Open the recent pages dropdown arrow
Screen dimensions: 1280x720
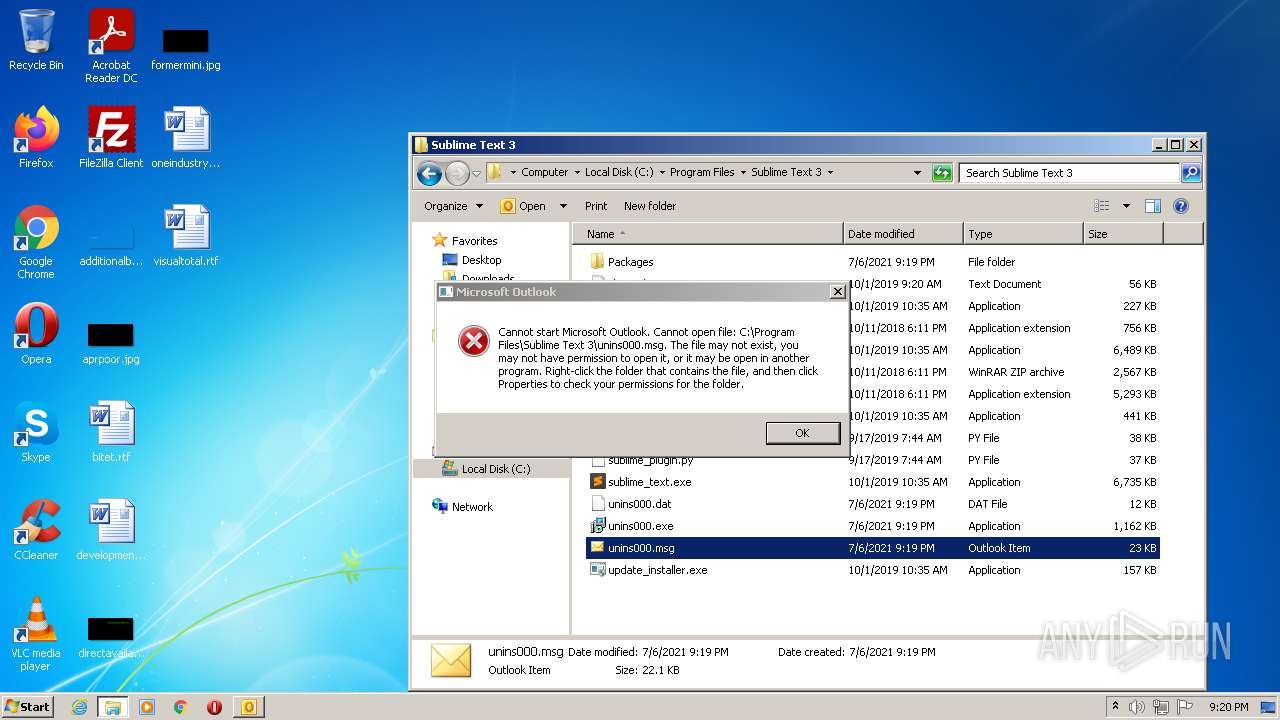477,173
